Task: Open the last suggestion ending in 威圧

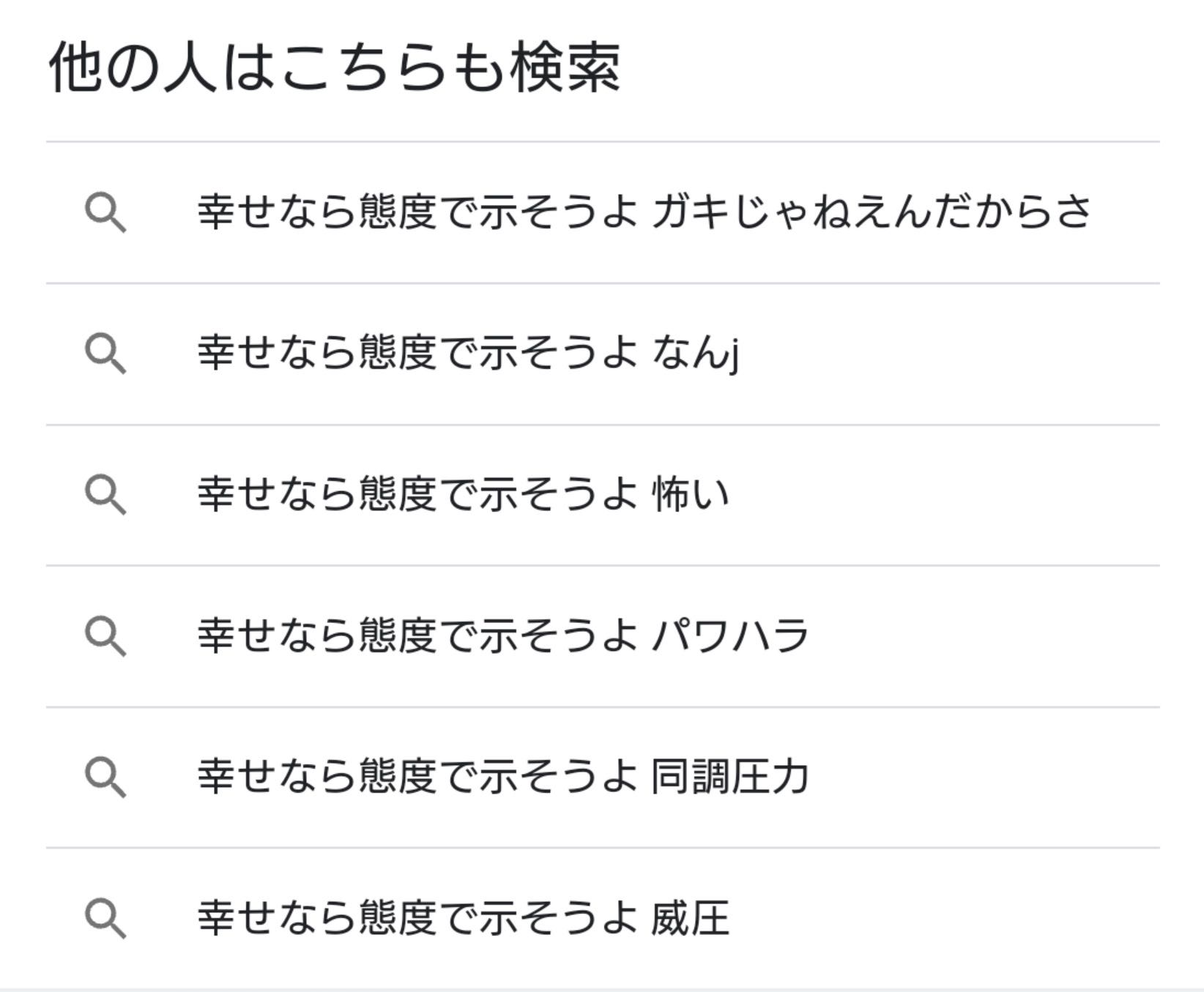Action: 463,919
